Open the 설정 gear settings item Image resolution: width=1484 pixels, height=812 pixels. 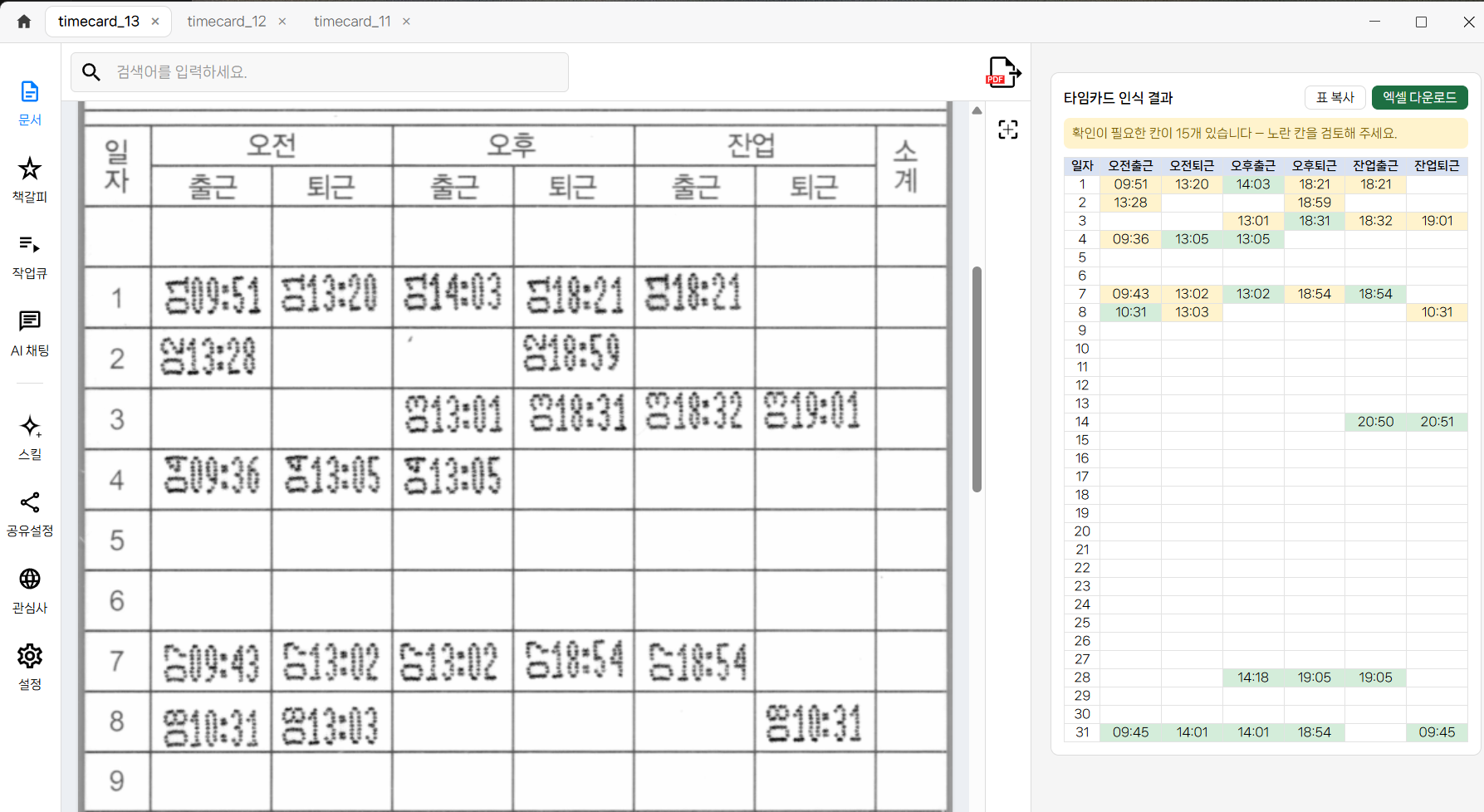tap(30, 667)
